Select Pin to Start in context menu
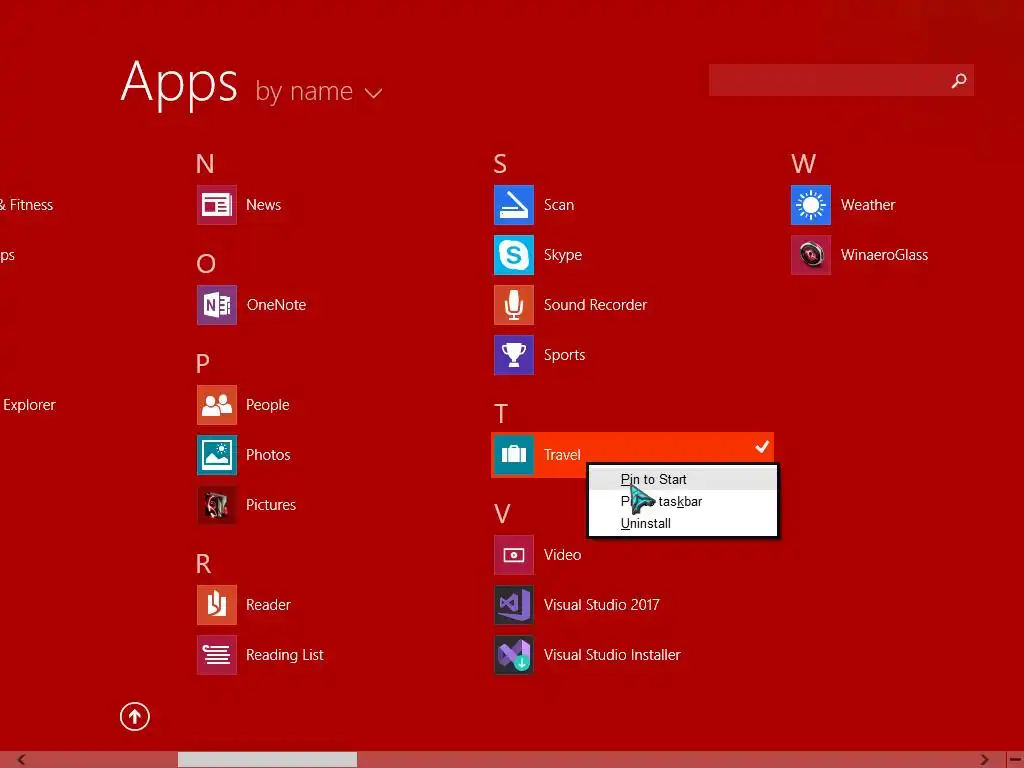Screen dimensions: 1024x768 tap(683, 479)
